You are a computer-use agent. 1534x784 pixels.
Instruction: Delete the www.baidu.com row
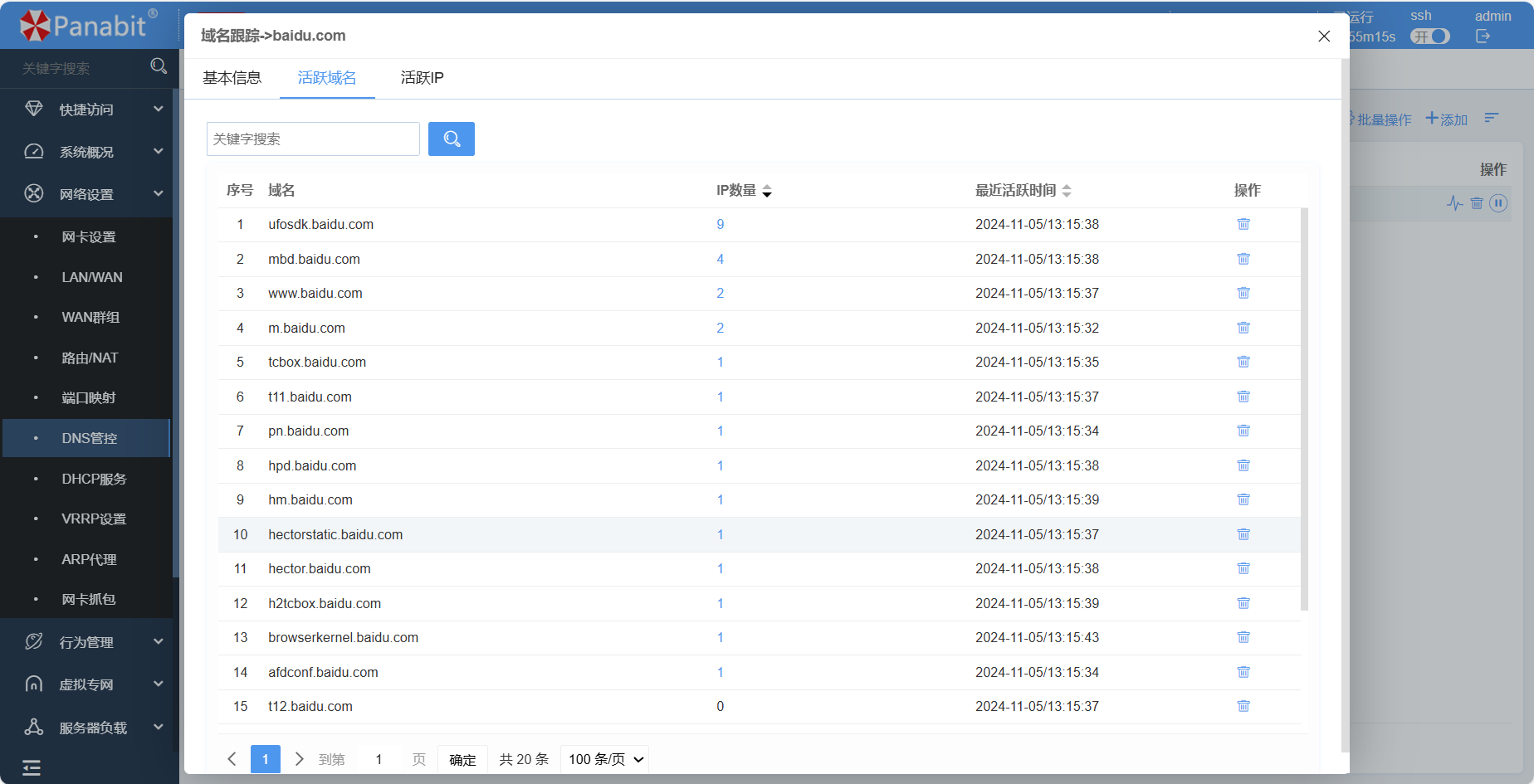point(1243,293)
